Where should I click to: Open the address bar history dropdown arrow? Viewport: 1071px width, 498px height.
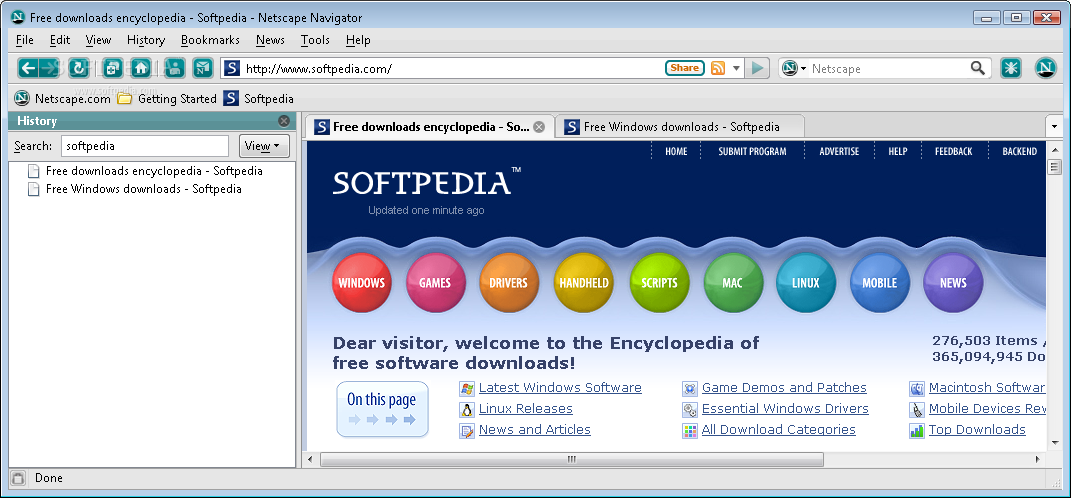(x=736, y=68)
